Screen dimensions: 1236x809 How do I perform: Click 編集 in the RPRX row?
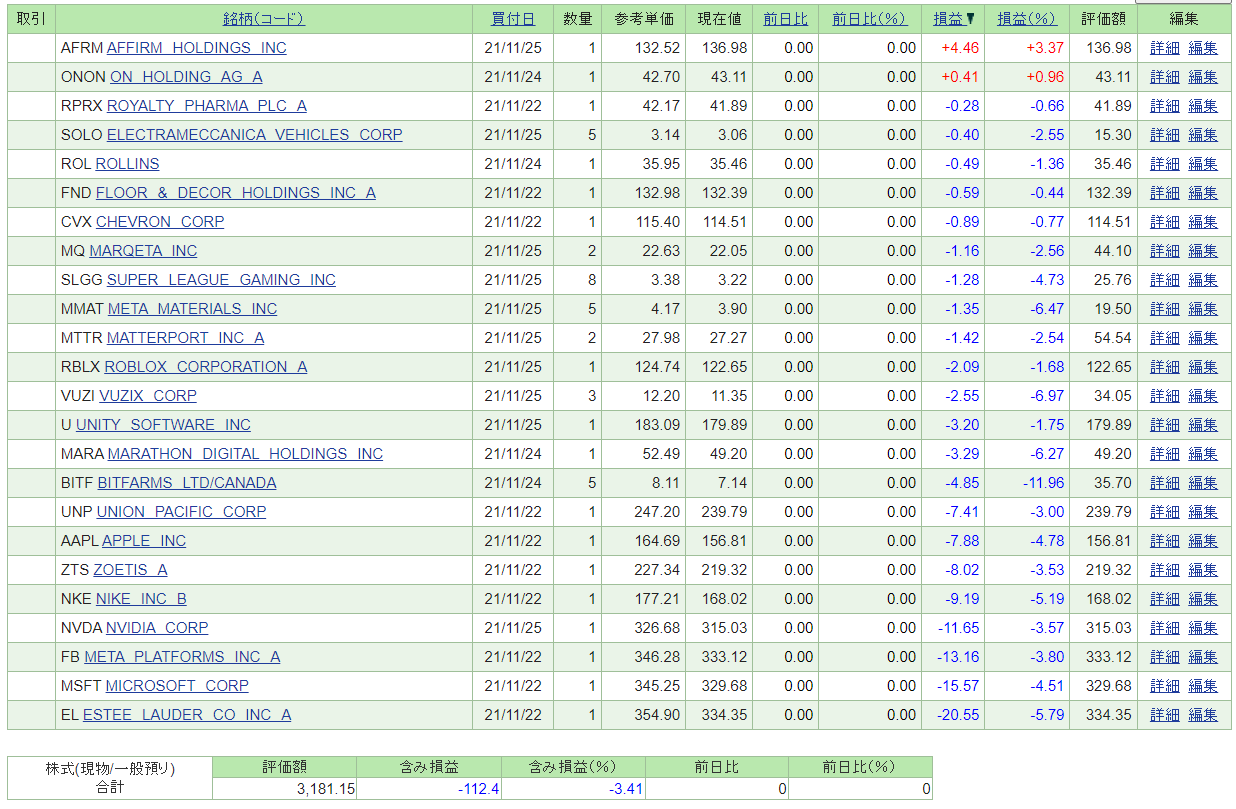1203,106
